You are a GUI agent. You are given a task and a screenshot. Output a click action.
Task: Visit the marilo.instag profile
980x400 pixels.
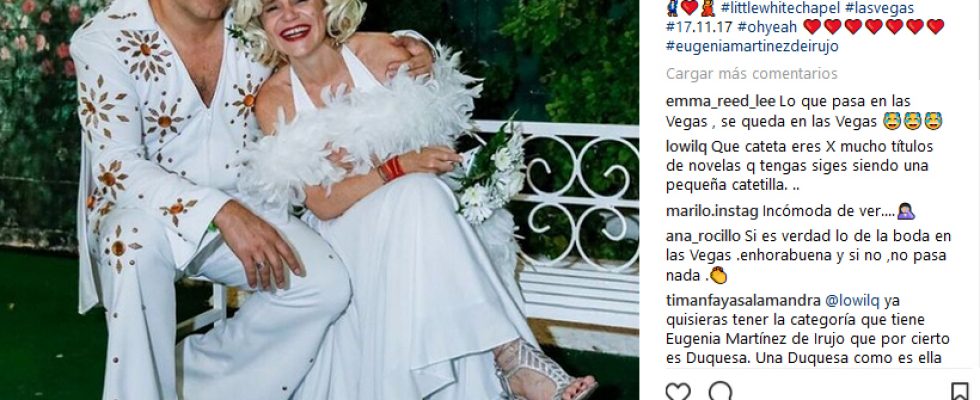(x=712, y=211)
